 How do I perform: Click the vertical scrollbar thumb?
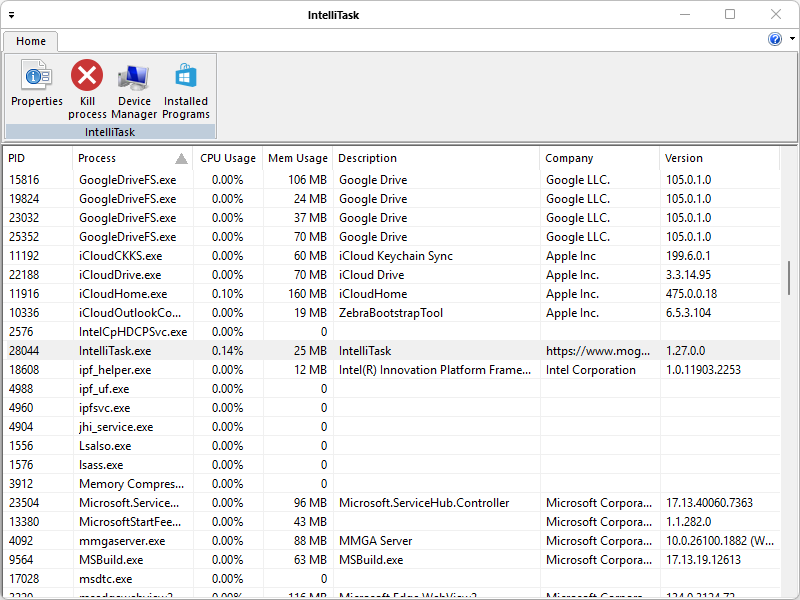click(791, 276)
